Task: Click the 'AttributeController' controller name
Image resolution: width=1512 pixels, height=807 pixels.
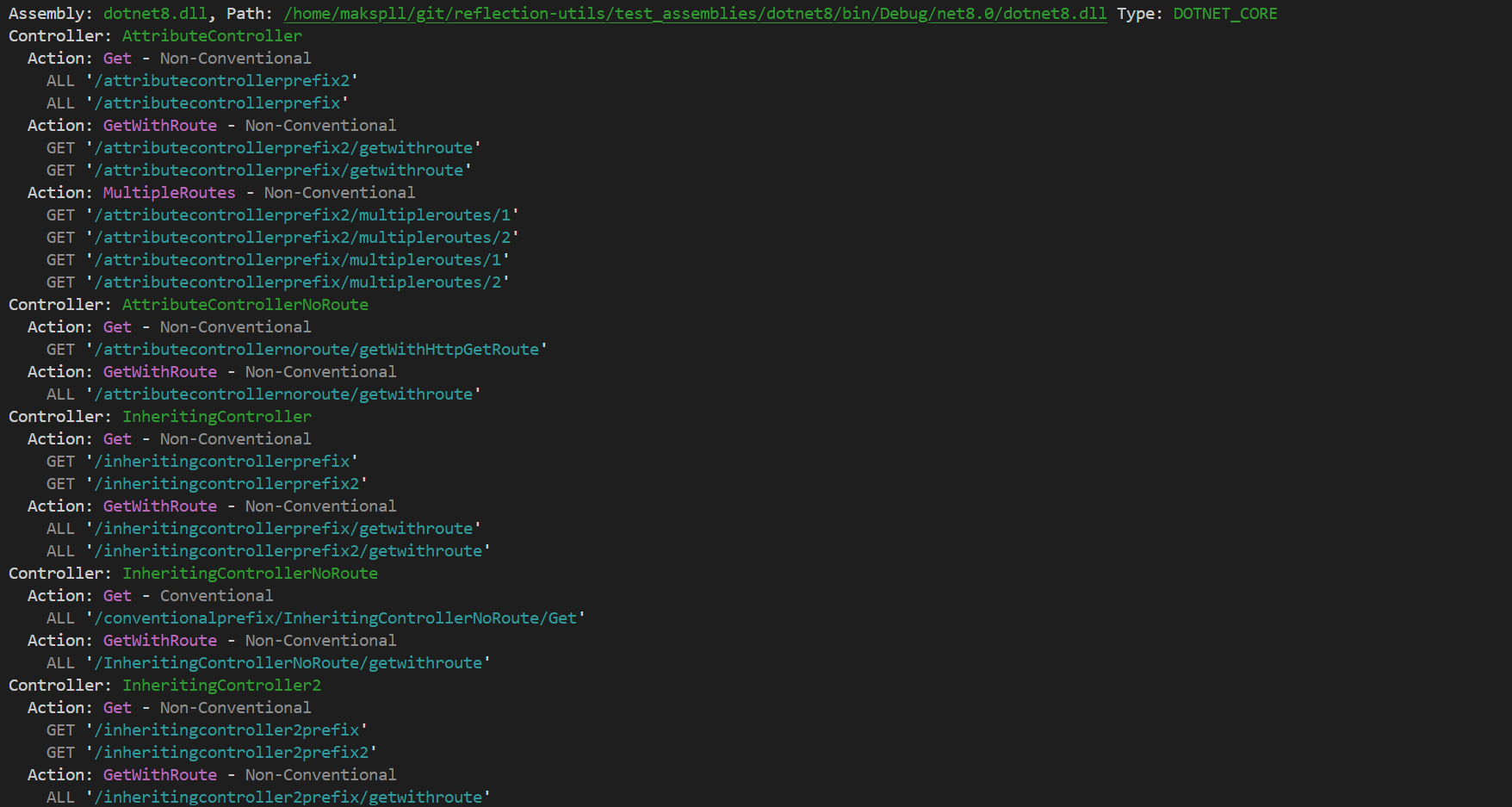Action: tap(212, 36)
